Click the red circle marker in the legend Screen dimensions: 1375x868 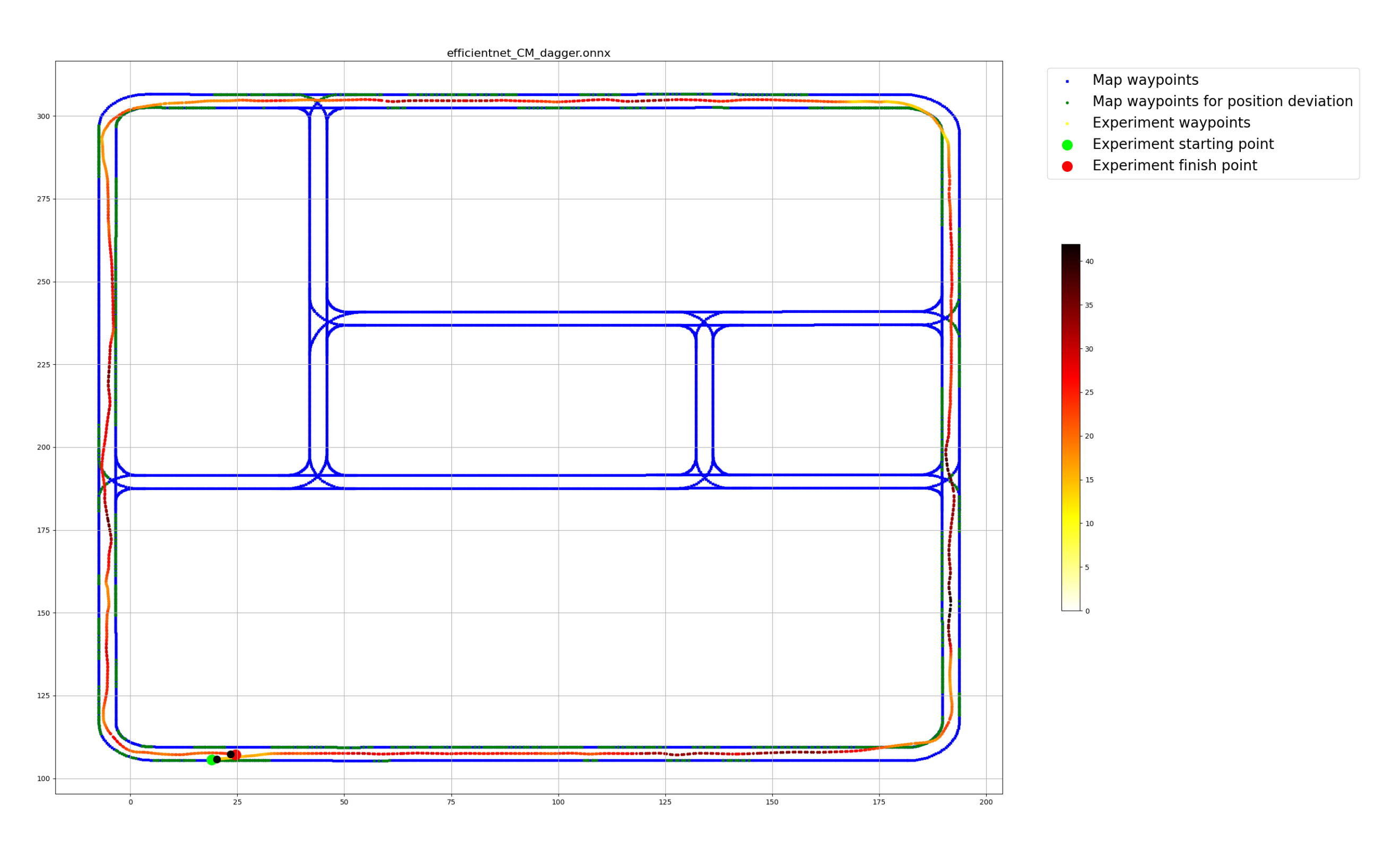point(1067,166)
